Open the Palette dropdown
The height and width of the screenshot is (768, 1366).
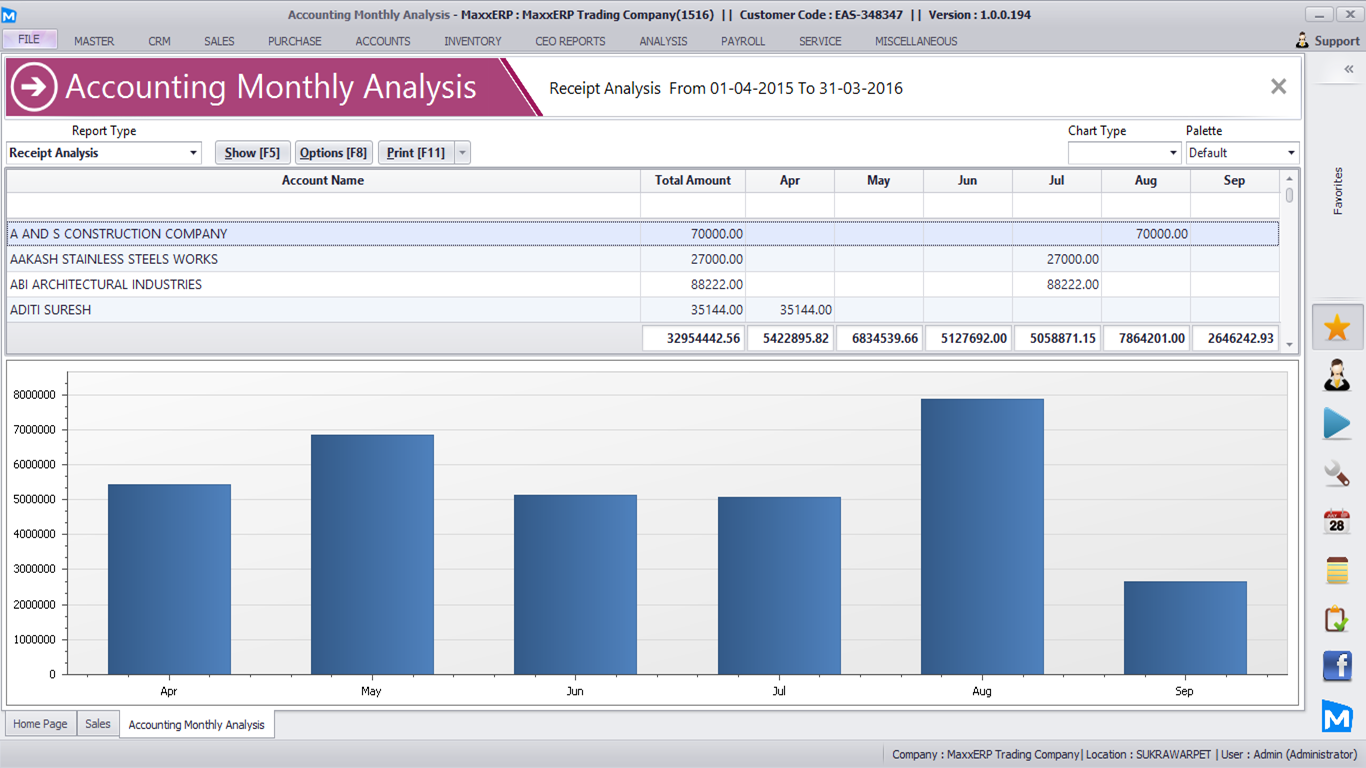(1291, 153)
